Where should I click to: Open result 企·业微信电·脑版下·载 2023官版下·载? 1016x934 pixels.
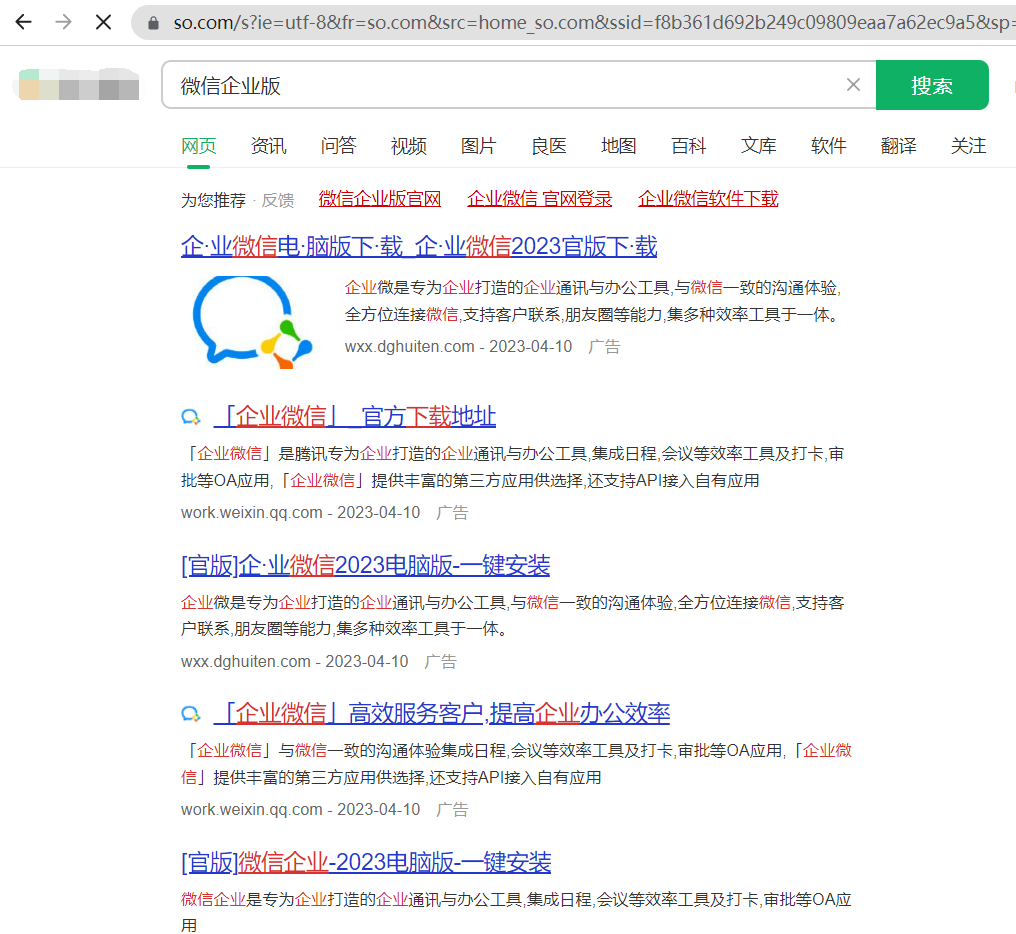click(x=419, y=246)
